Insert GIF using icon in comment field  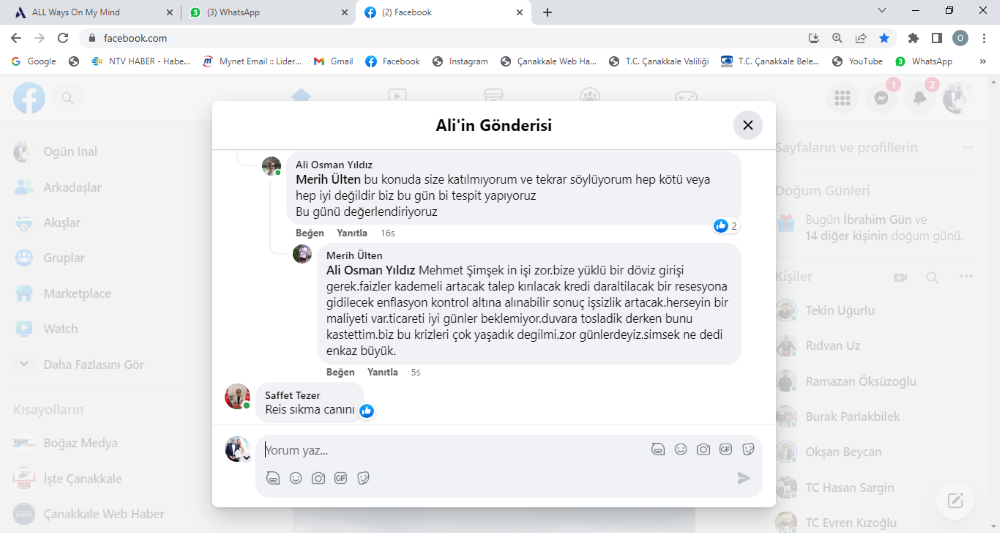725,449
